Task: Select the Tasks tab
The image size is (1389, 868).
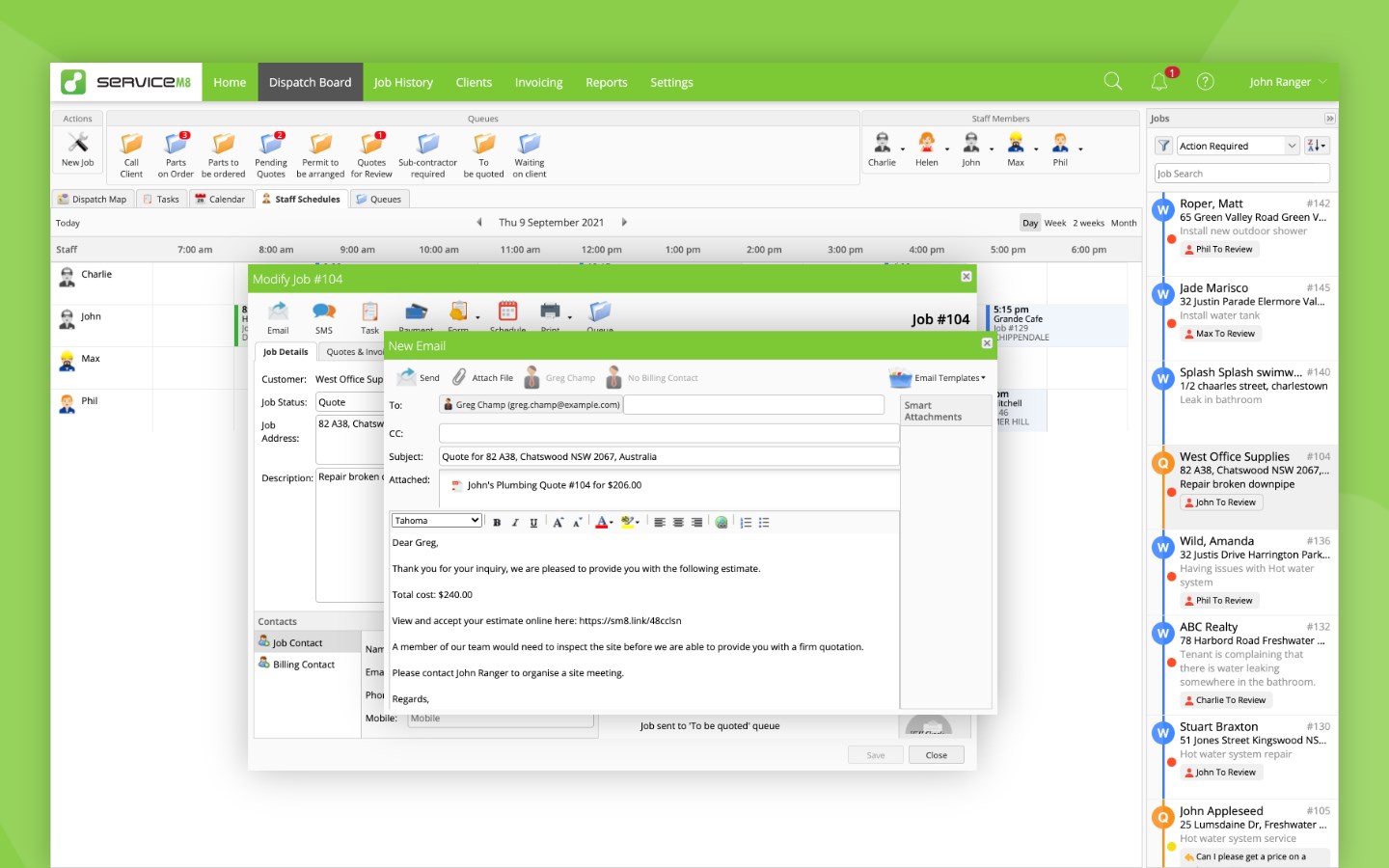Action: pos(161,199)
